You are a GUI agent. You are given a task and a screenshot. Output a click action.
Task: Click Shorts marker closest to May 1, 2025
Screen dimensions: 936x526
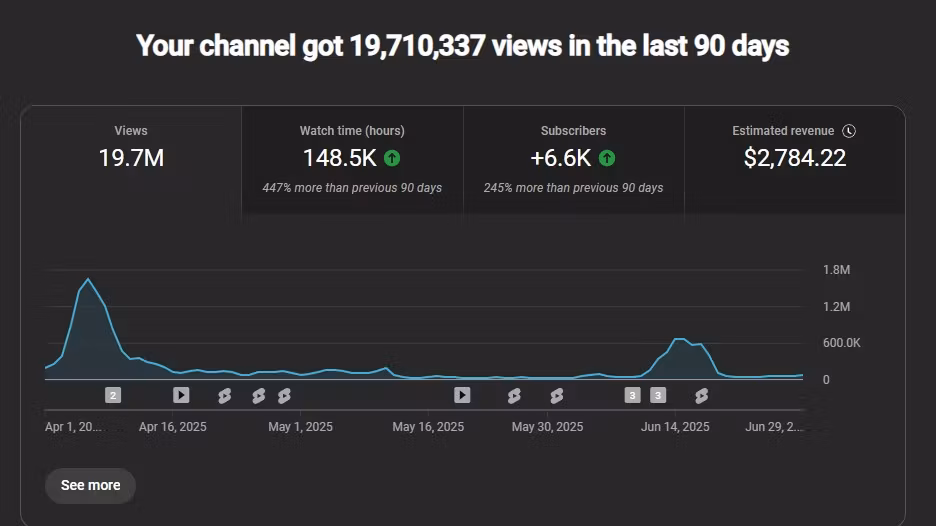coord(284,396)
